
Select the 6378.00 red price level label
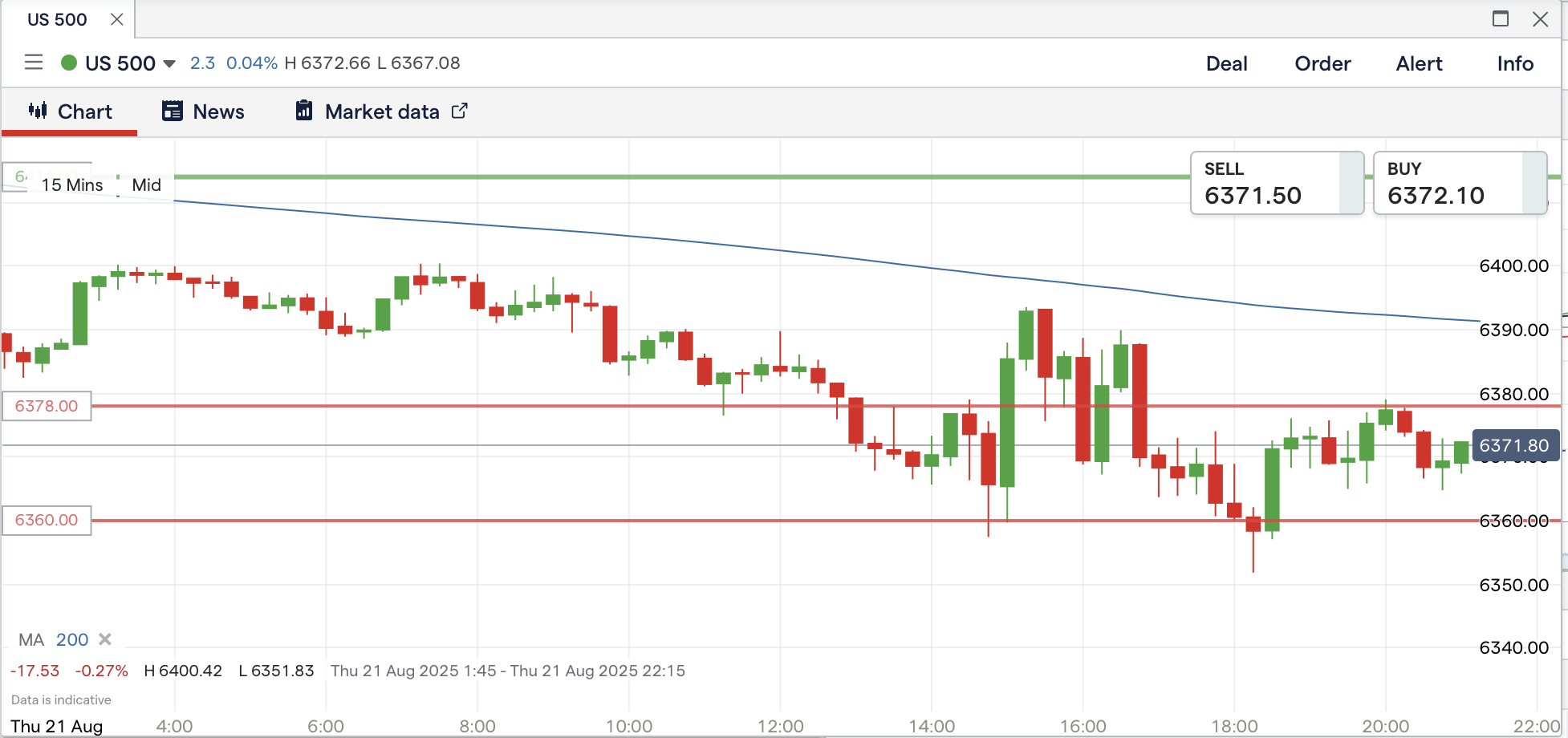coord(47,406)
